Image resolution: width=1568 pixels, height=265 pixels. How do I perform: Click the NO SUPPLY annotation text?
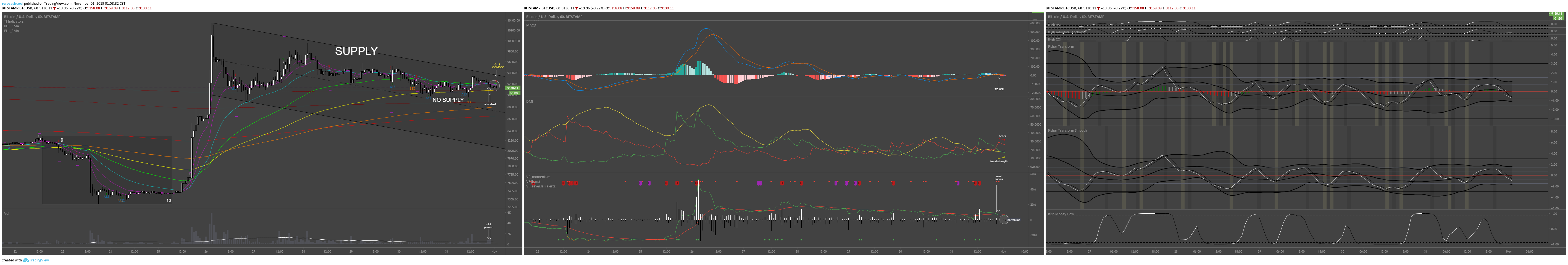point(448,100)
